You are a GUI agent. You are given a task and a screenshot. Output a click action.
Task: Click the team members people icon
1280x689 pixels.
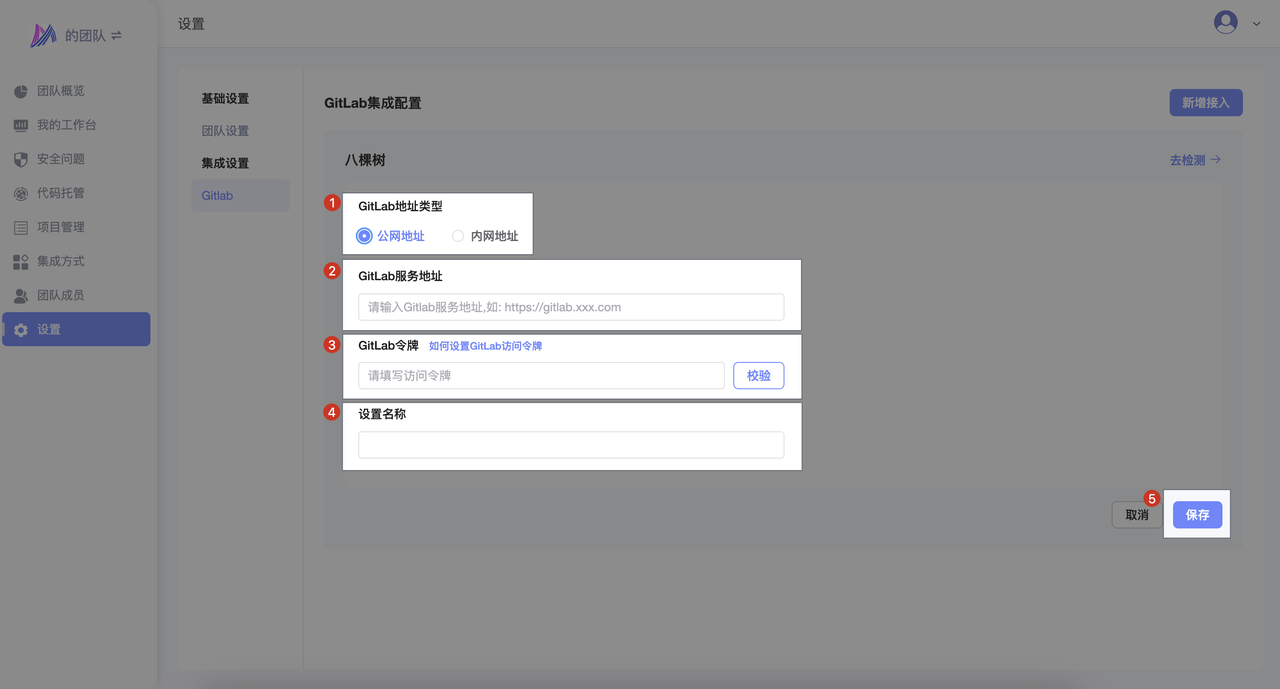point(21,296)
